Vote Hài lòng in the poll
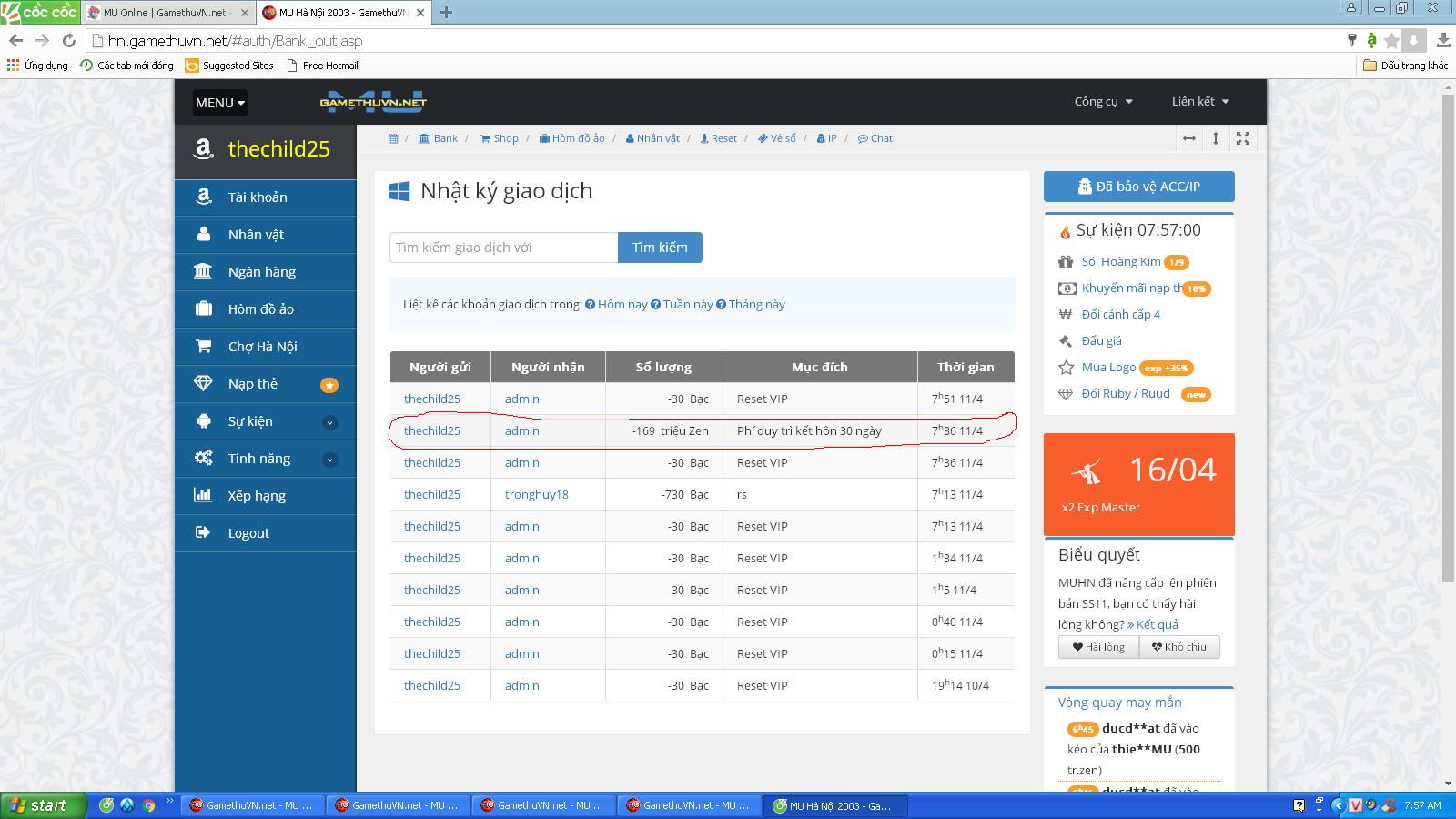This screenshot has height=819, width=1456. (1098, 647)
